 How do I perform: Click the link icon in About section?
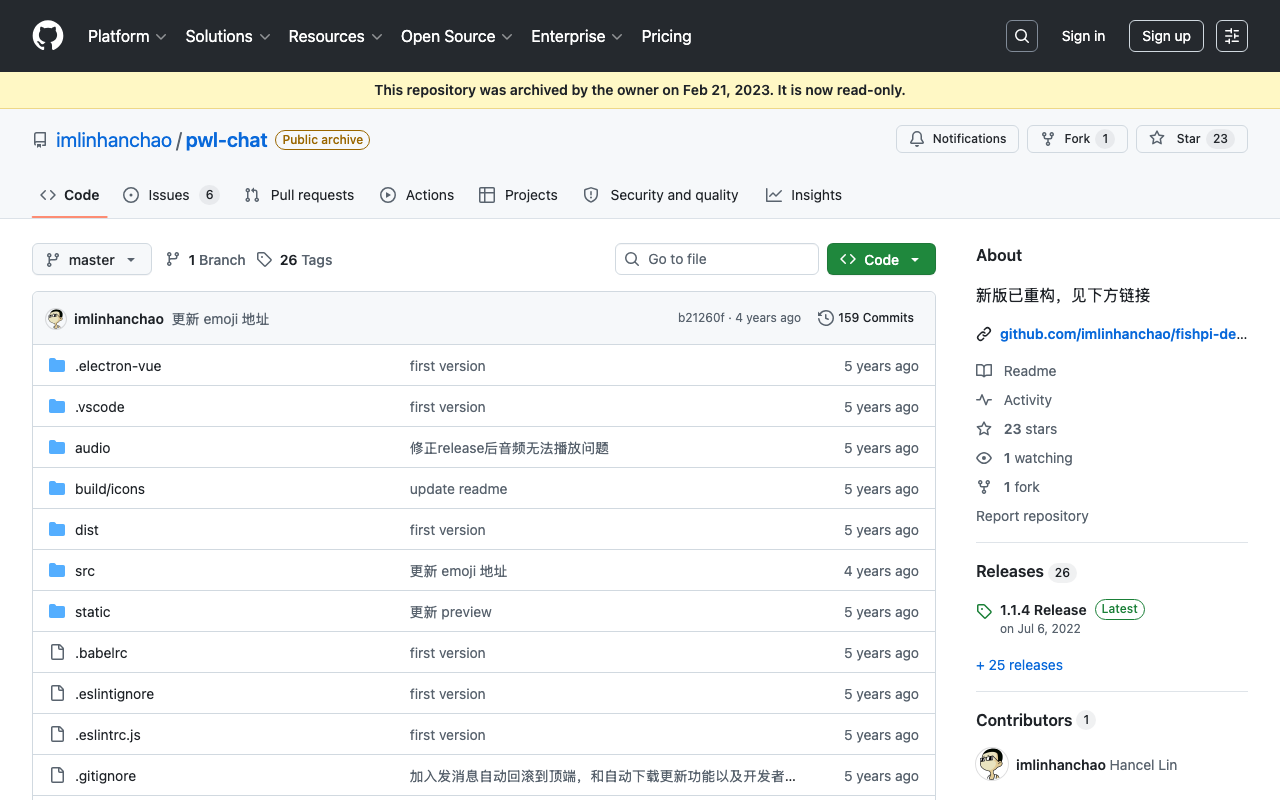pos(984,335)
